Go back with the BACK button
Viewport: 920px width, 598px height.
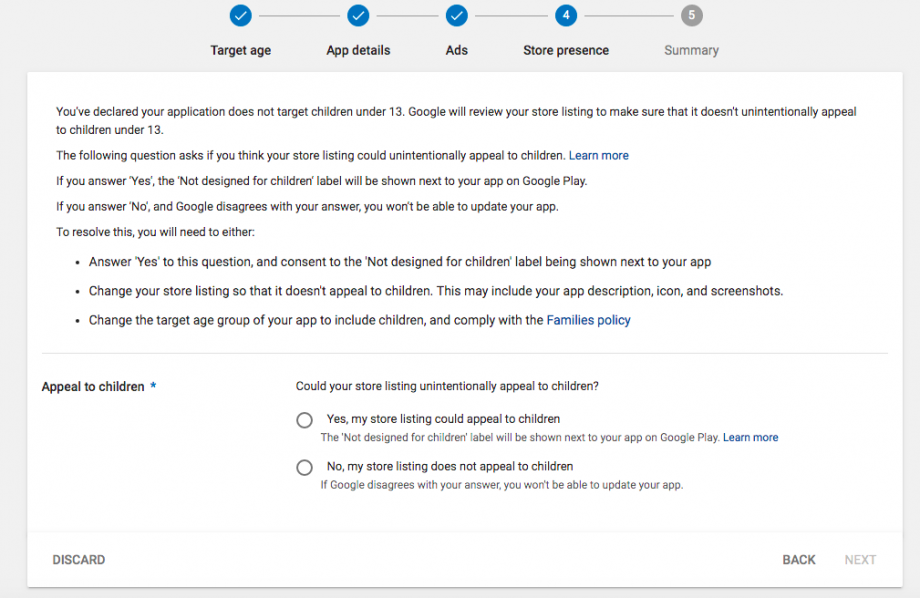point(798,560)
